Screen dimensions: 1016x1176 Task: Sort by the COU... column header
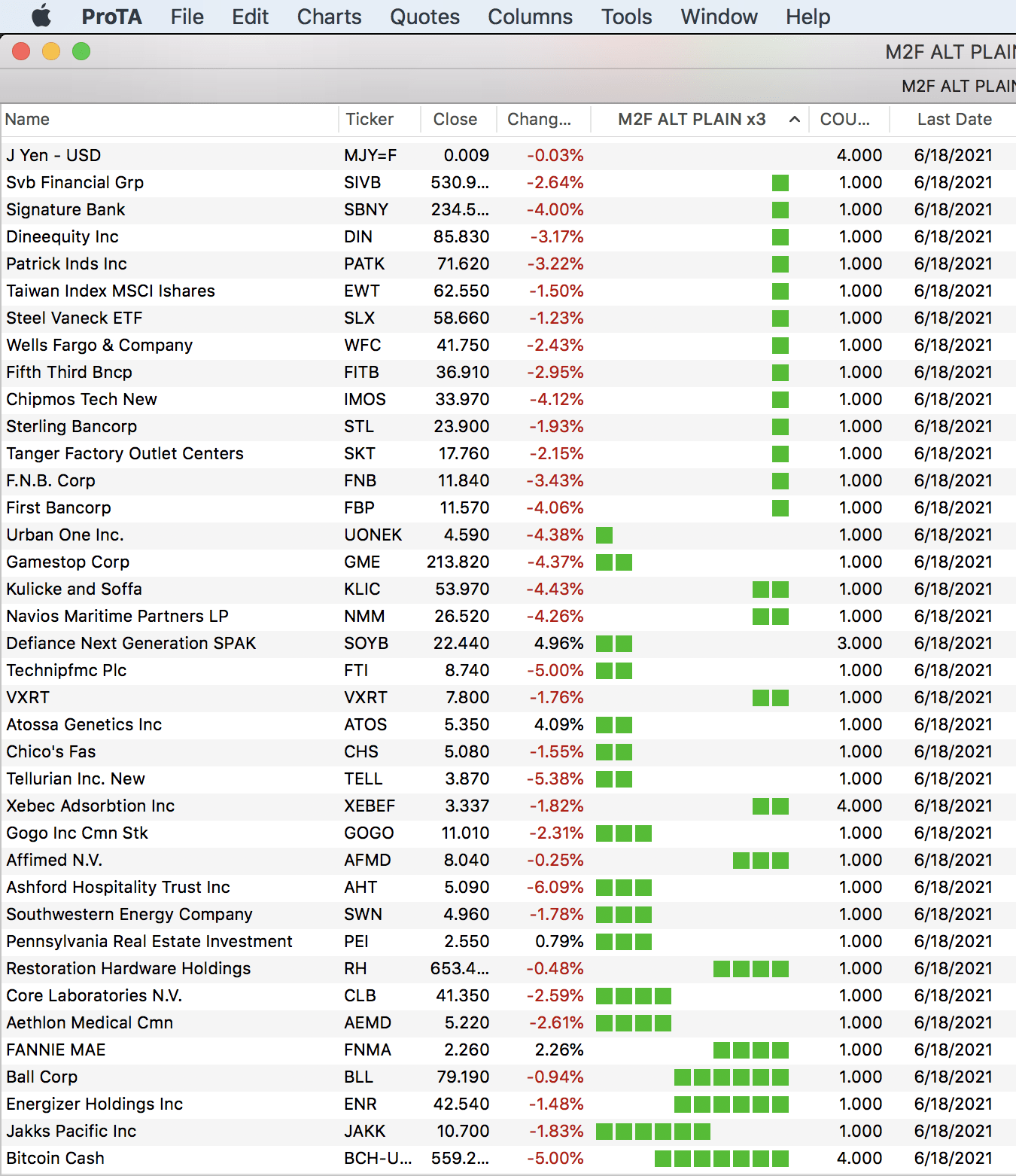849,119
